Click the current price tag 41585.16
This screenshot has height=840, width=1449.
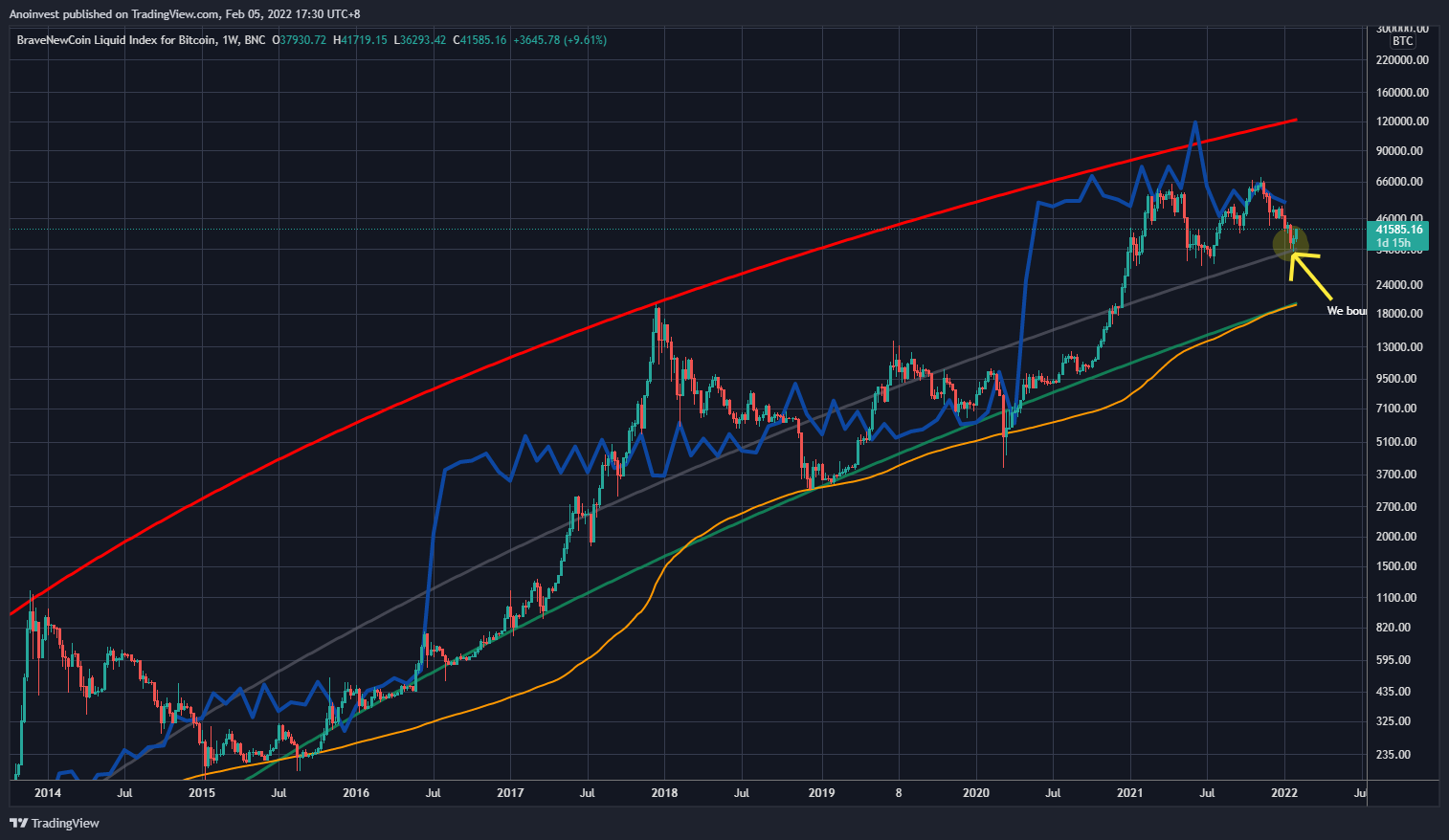point(1398,230)
